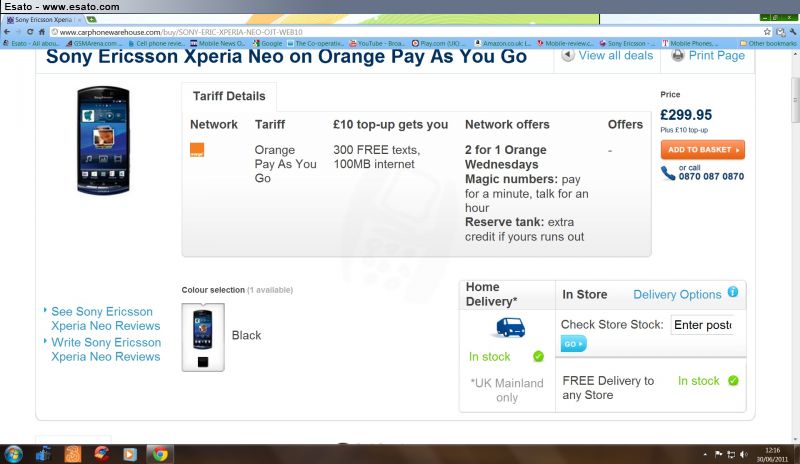Click the Add to Basket button

point(703,150)
